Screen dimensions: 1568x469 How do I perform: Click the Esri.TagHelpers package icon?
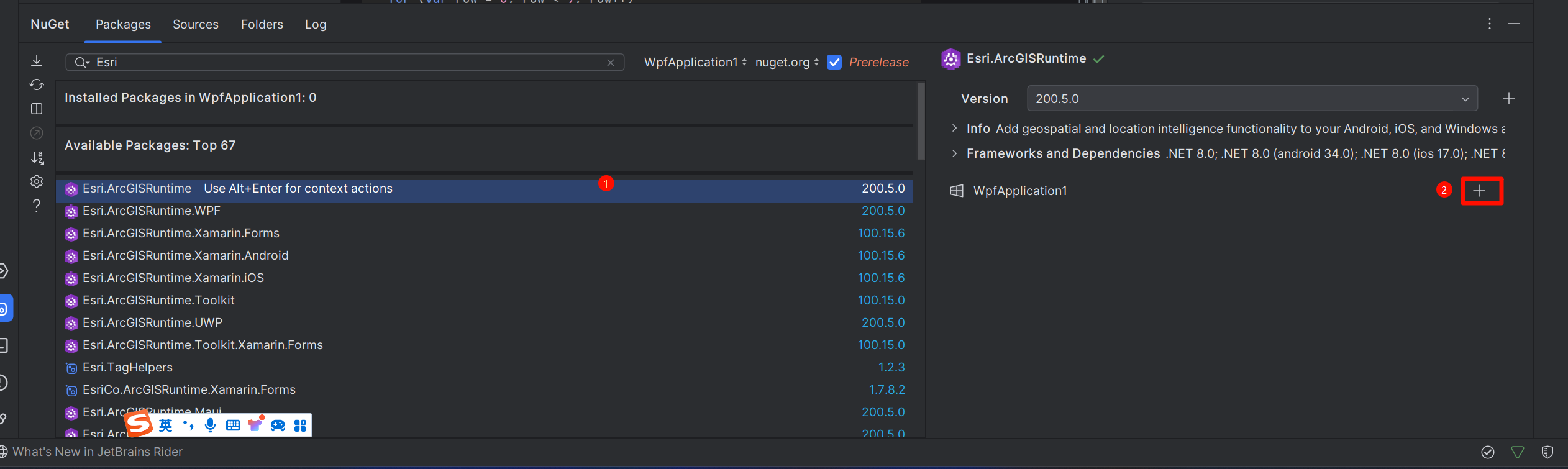coord(71,368)
